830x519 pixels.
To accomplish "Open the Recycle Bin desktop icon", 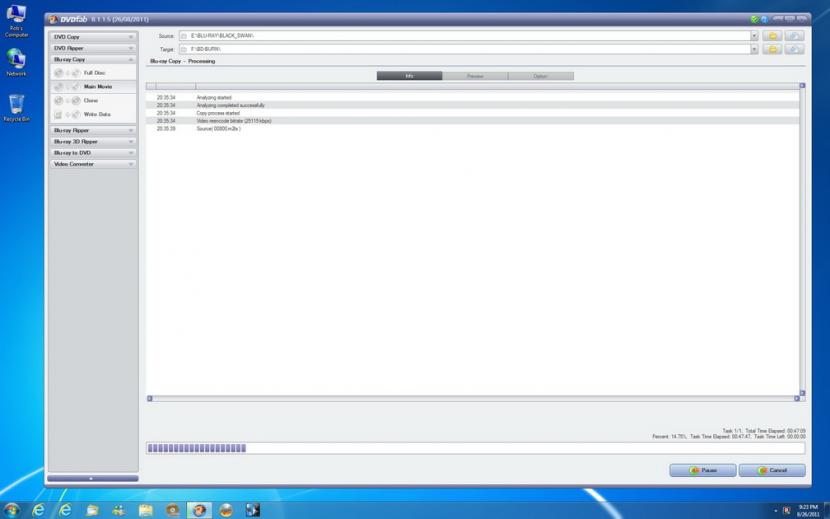I will click(16, 109).
